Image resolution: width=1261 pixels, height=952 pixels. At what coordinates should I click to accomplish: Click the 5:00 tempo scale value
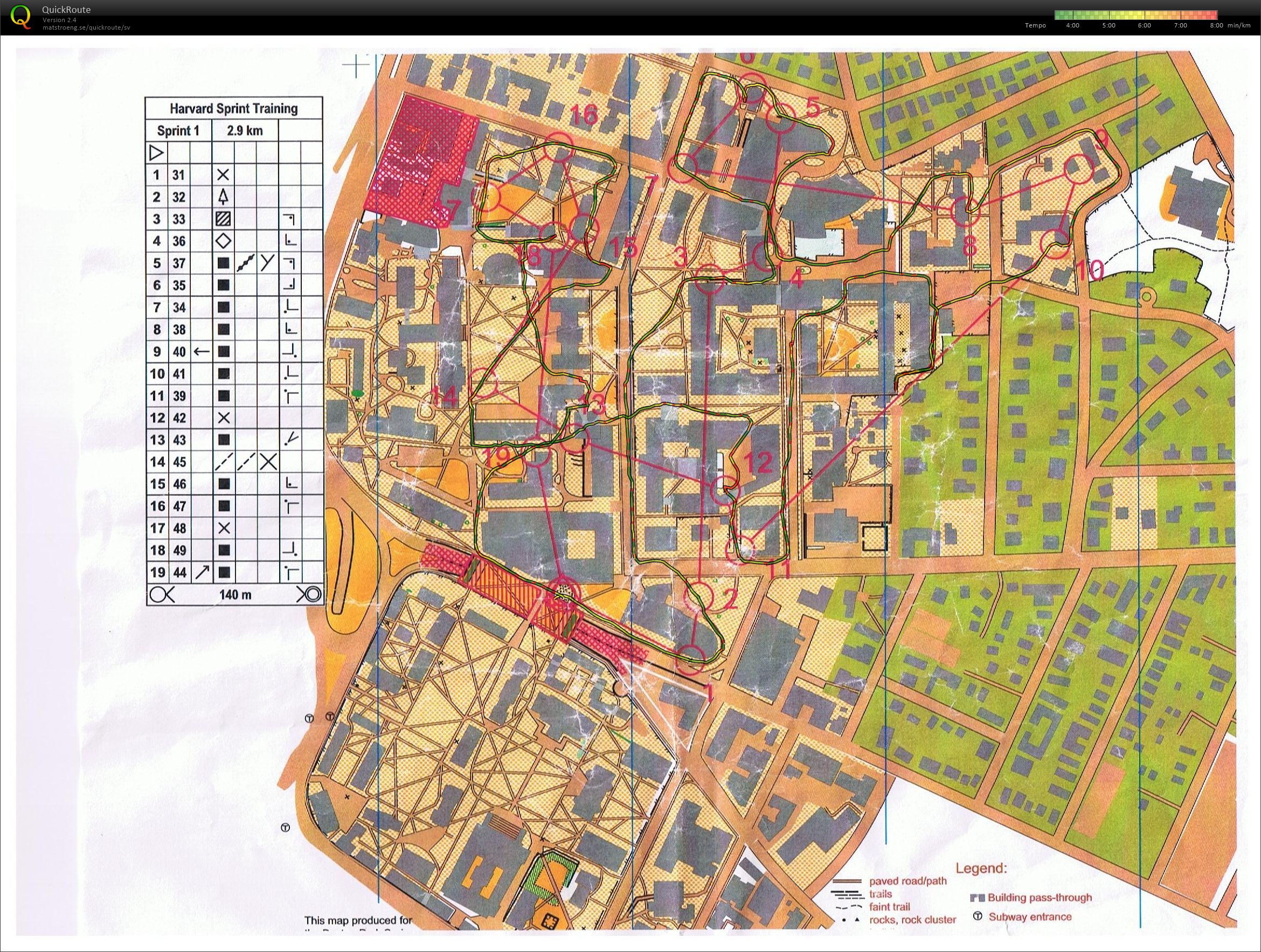1109,26
